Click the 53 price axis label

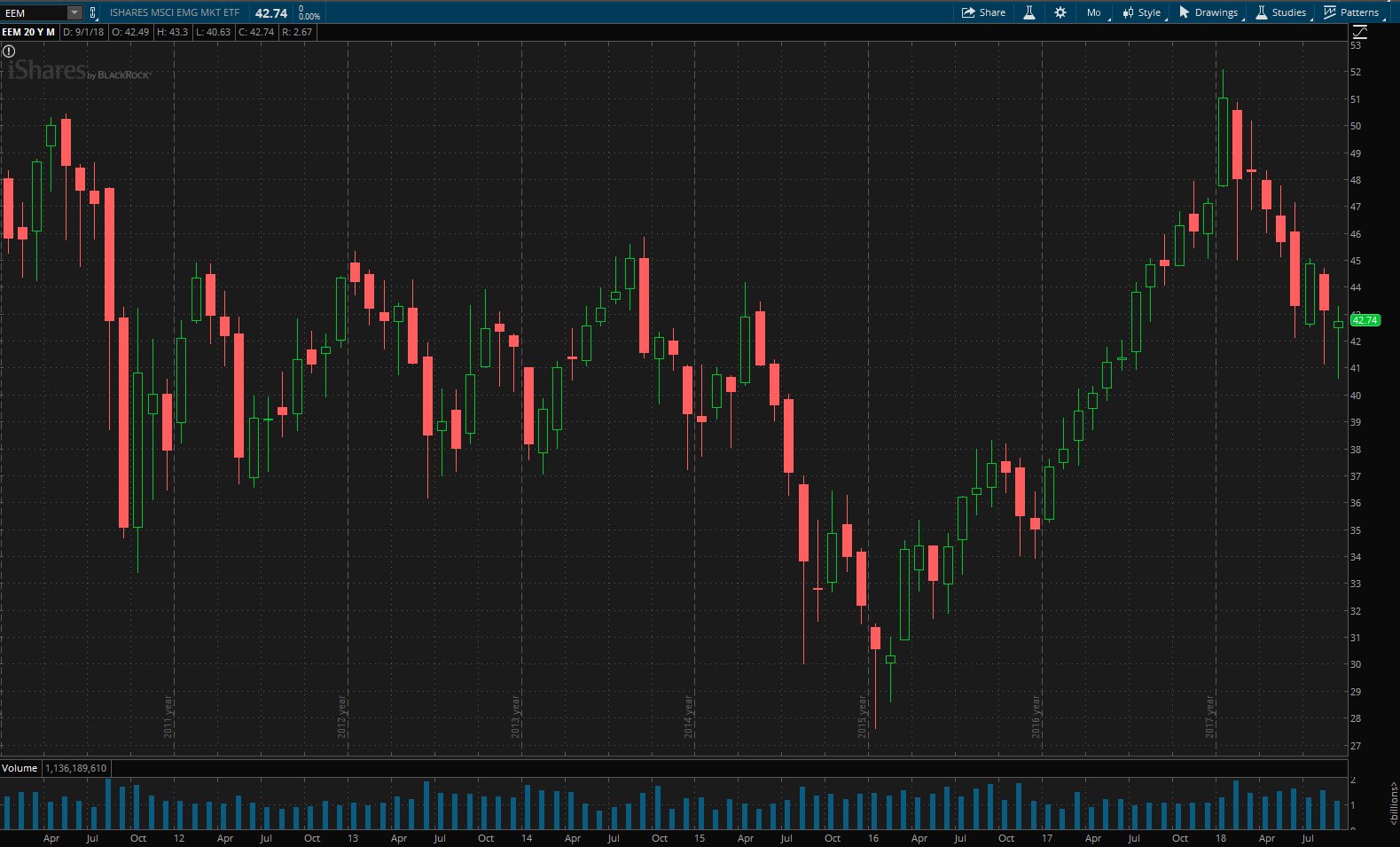(x=1356, y=45)
